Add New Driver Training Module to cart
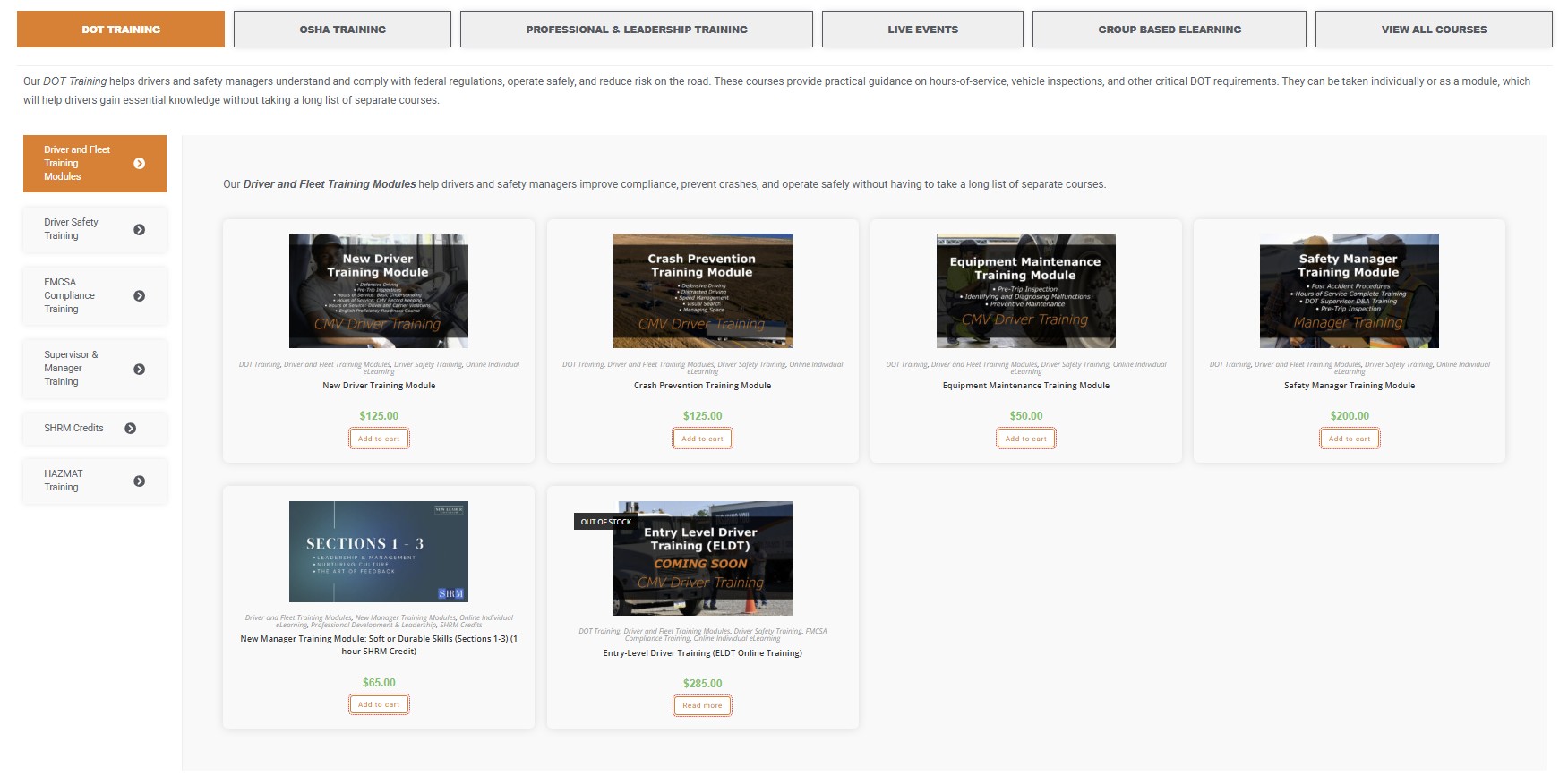 tap(379, 439)
